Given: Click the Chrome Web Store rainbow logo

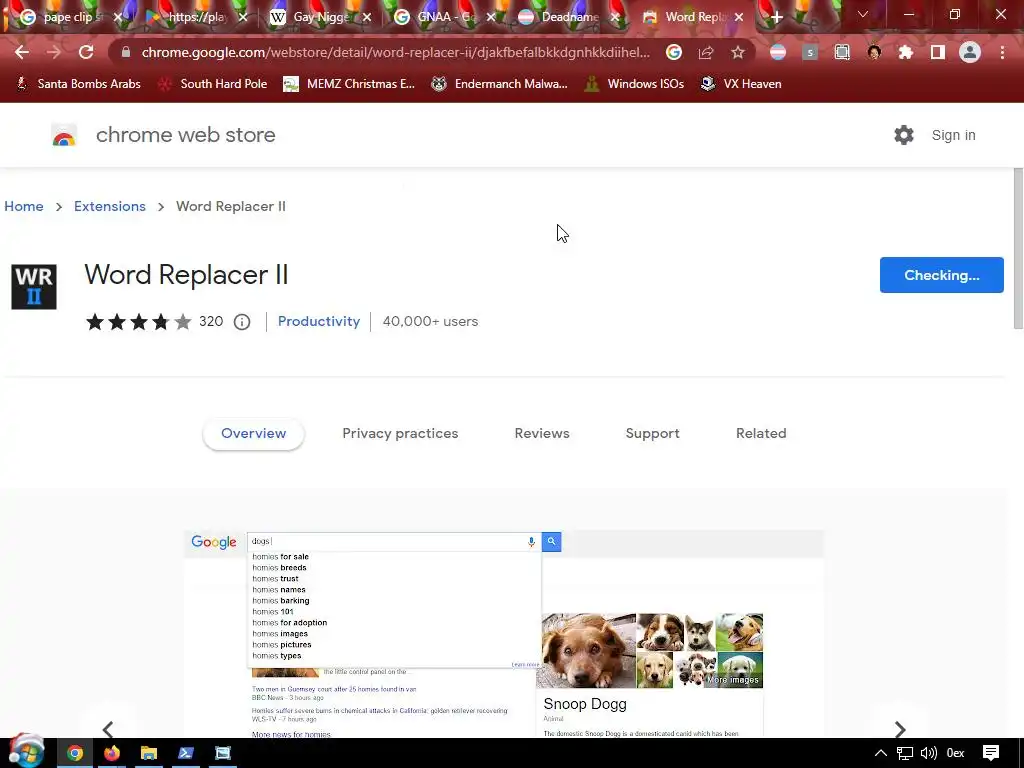Looking at the screenshot, I should click(x=64, y=135).
